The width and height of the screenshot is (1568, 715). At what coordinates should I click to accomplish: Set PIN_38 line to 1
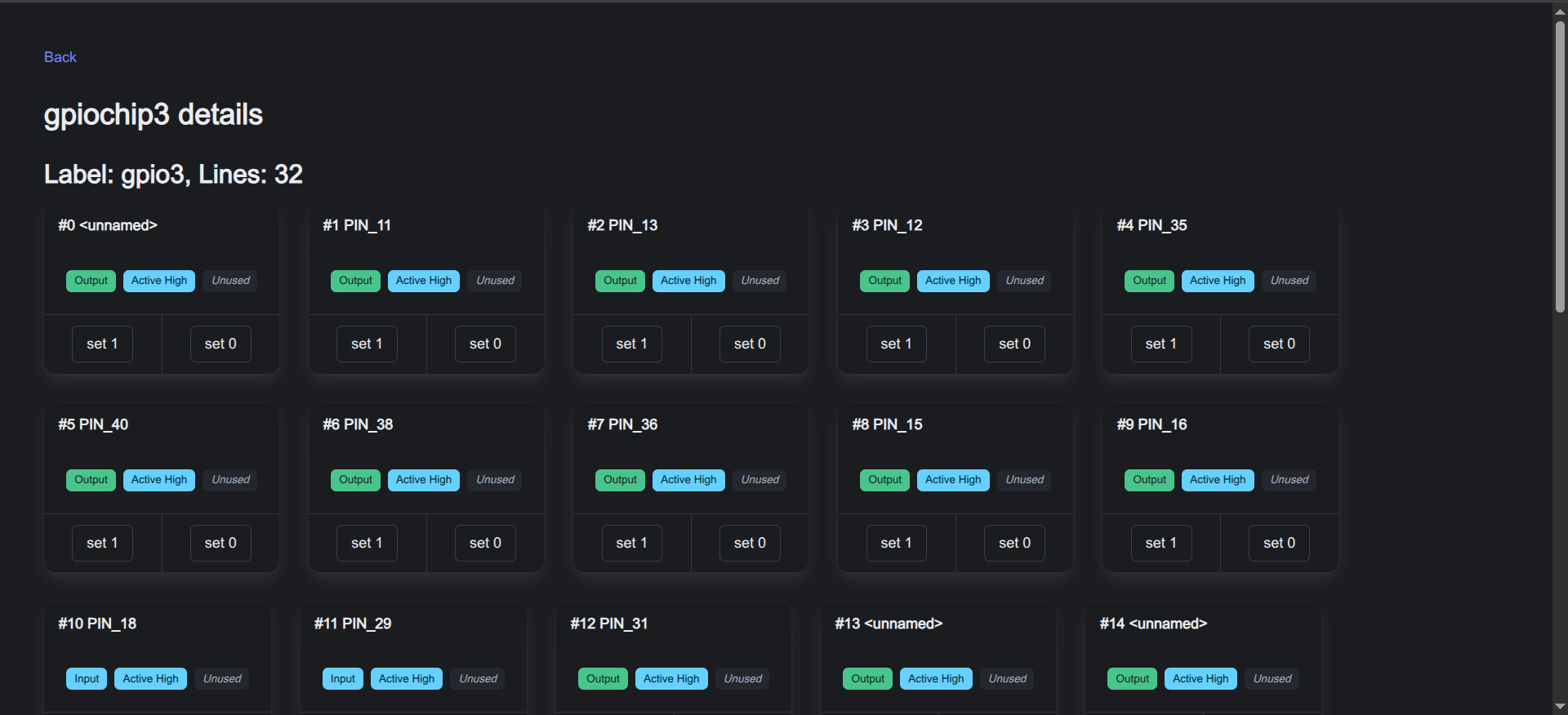tap(367, 543)
